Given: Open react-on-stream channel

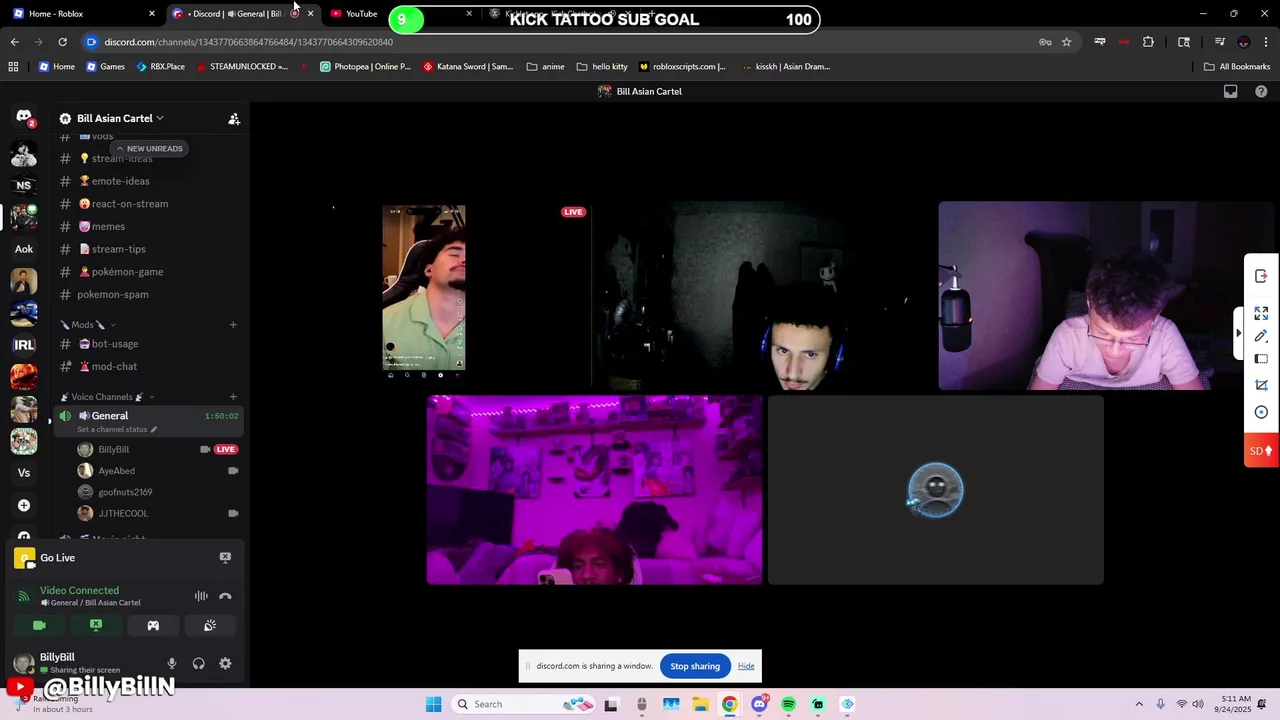Looking at the screenshot, I should 148,204.
